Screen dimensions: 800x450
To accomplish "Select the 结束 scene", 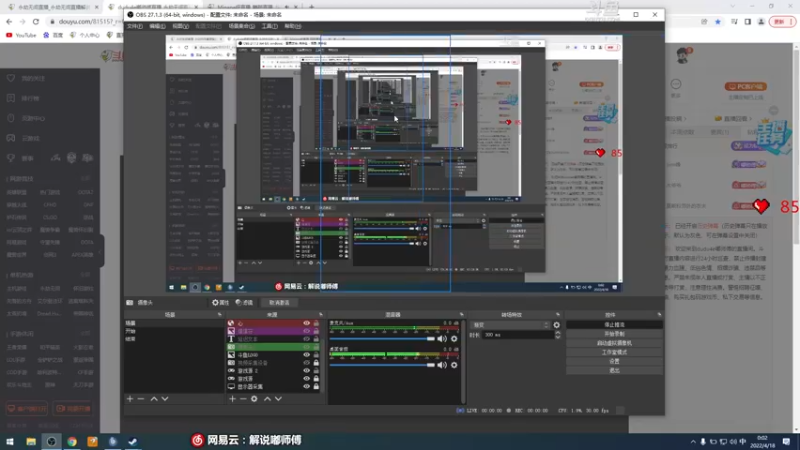I will 173,339.
